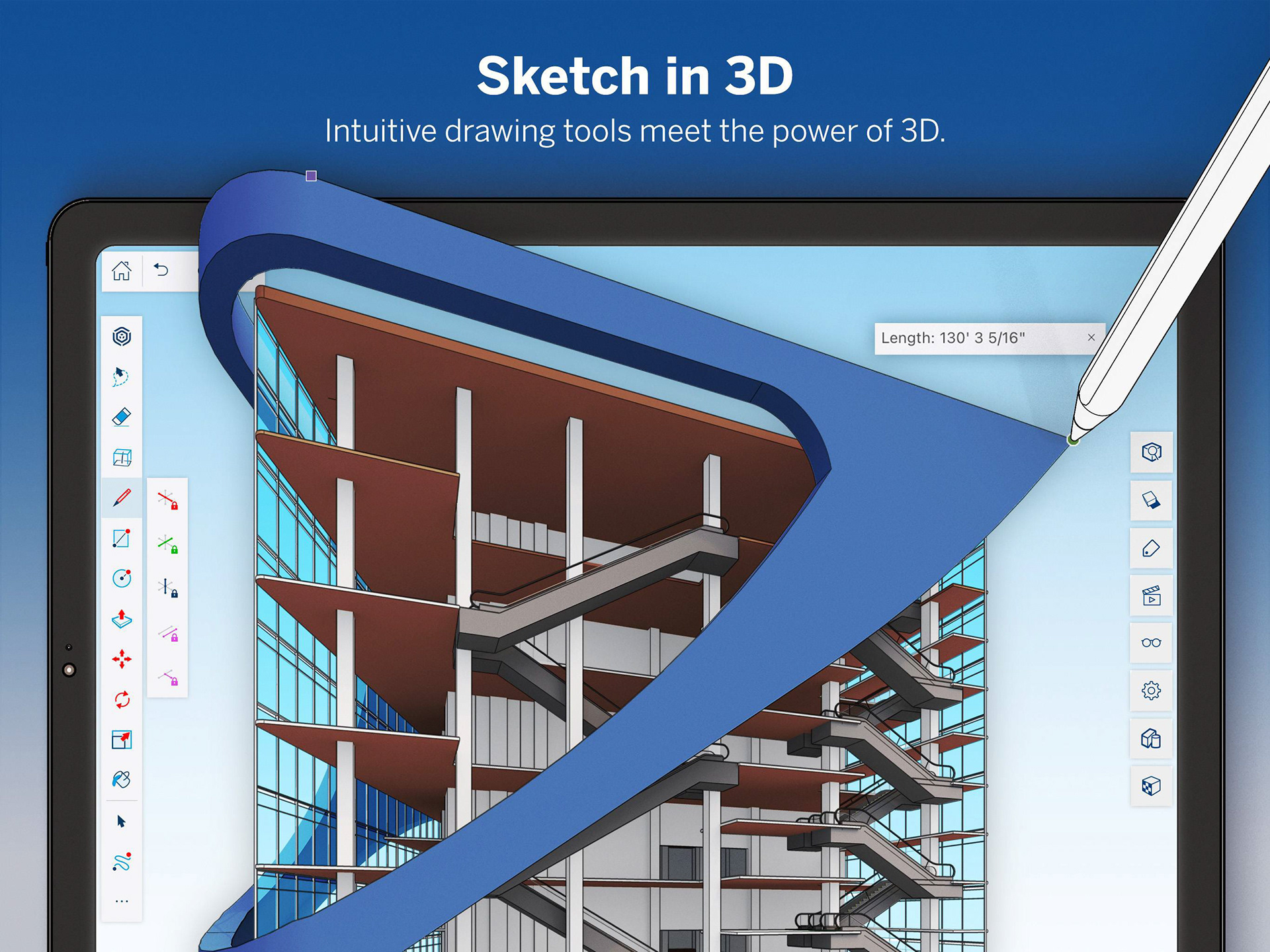
Task: Lock drawing to red axis
Action: (167, 499)
